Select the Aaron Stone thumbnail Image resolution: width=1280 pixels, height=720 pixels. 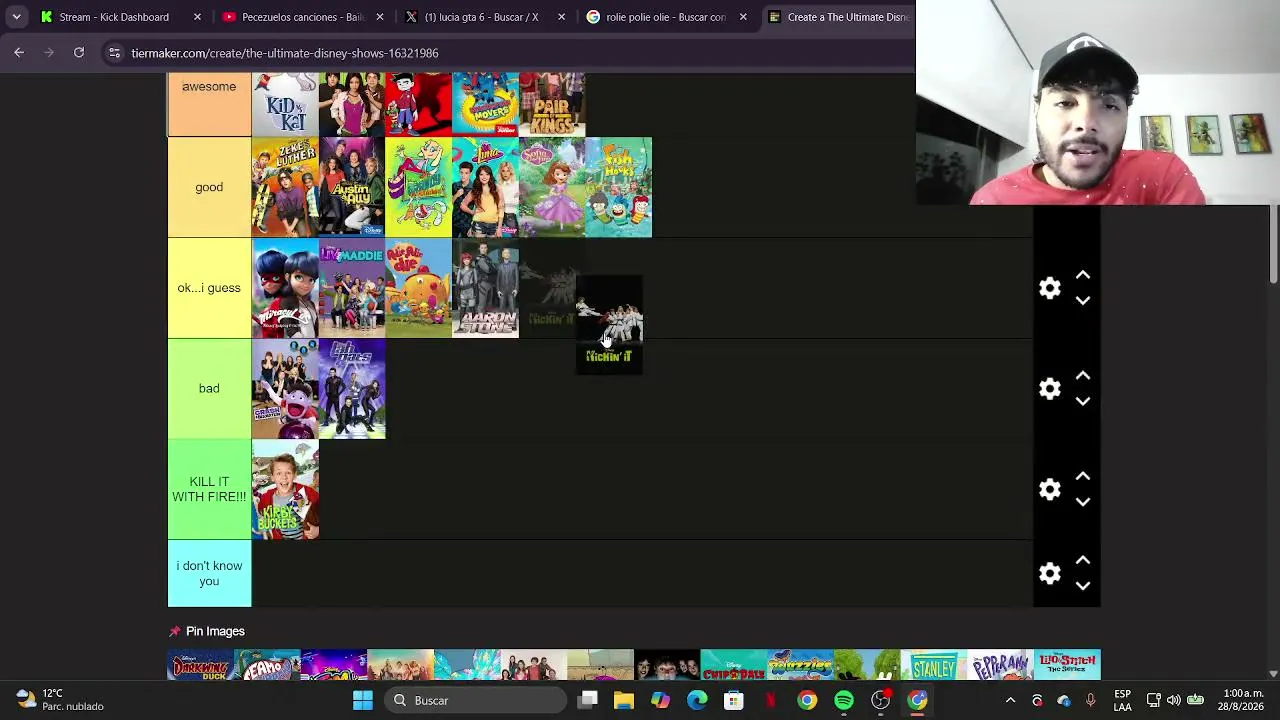(485, 288)
